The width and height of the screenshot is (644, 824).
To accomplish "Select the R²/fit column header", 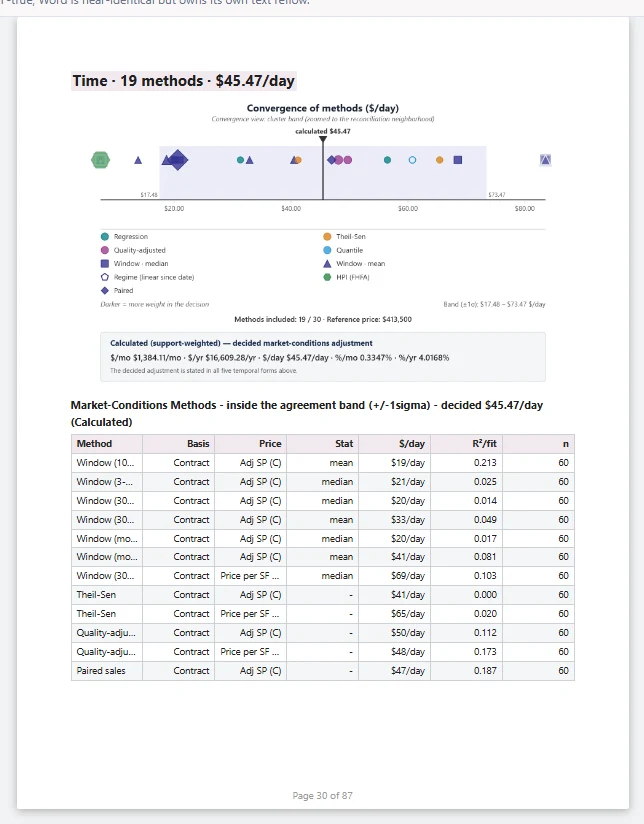I will pyautogui.click(x=466, y=444).
